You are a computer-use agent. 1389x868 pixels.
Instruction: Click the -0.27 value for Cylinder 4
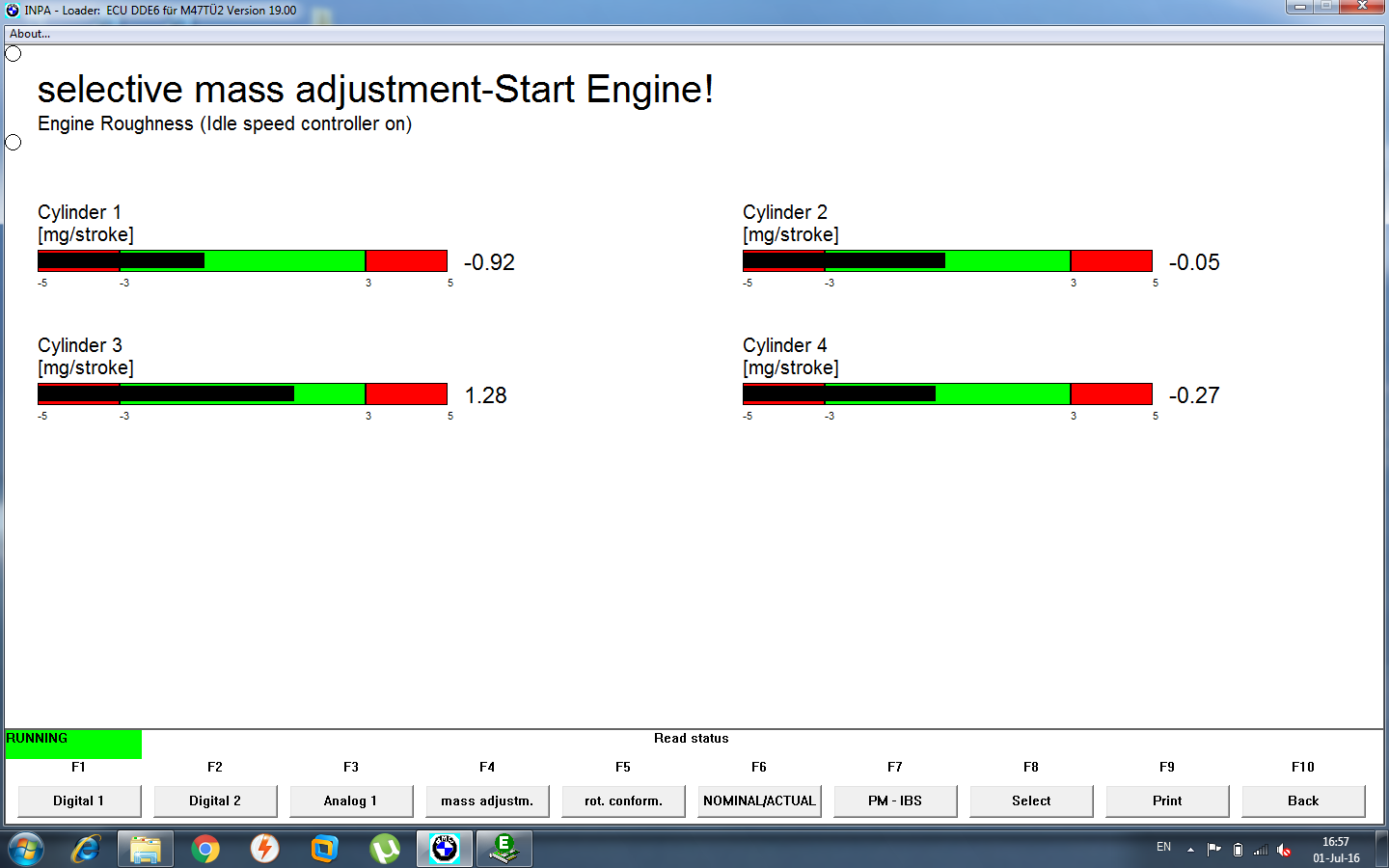[1194, 395]
